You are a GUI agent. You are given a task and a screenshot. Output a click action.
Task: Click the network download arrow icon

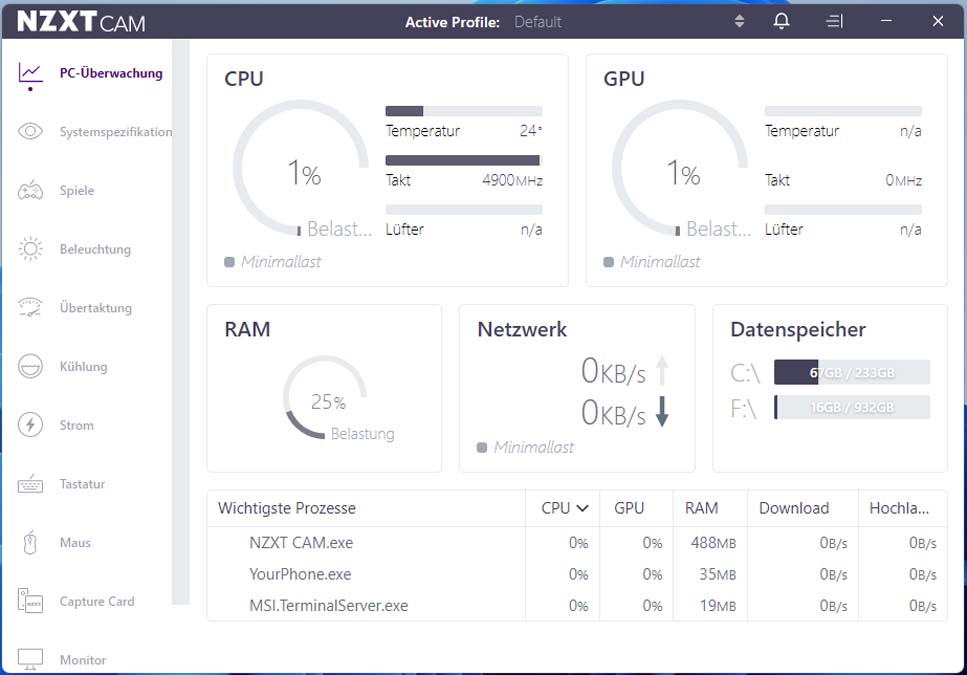pyautogui.click(x=662, y=411)
